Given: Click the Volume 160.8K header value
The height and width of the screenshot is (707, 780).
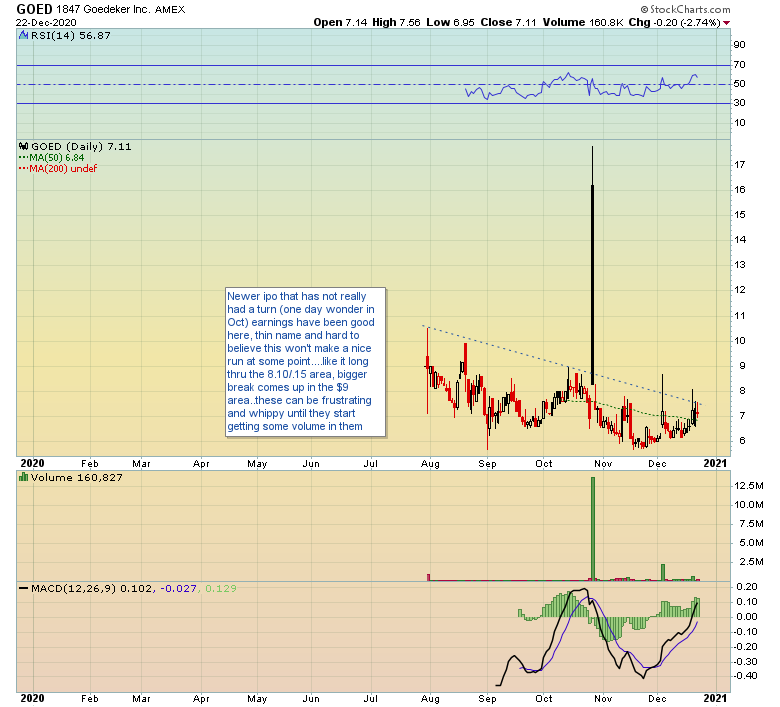Looking at the screenshot, I should pyautogui.click(x=583, y=22).
